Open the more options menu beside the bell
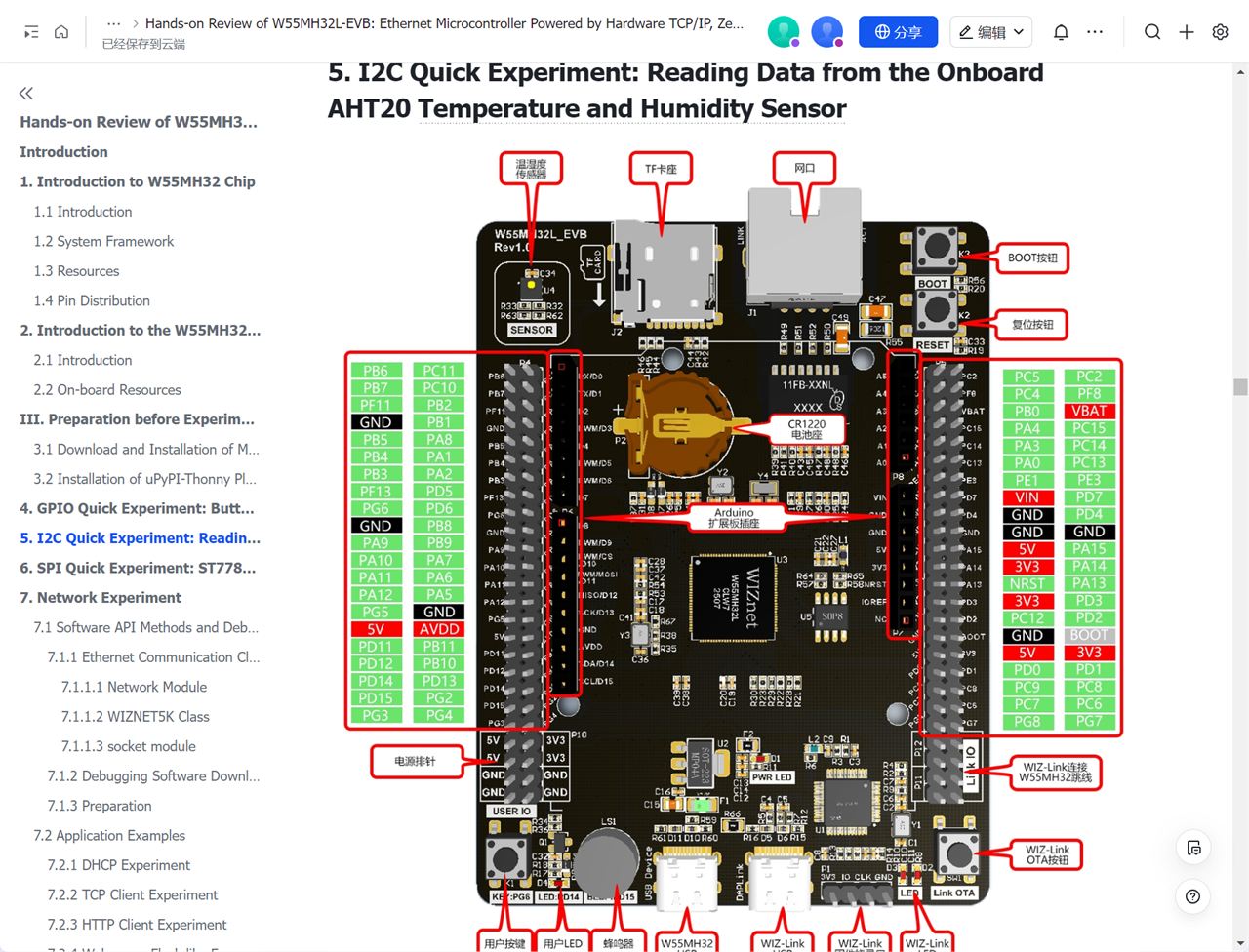This screenshot has width=1249, height=952. [x=1095, y=32]
